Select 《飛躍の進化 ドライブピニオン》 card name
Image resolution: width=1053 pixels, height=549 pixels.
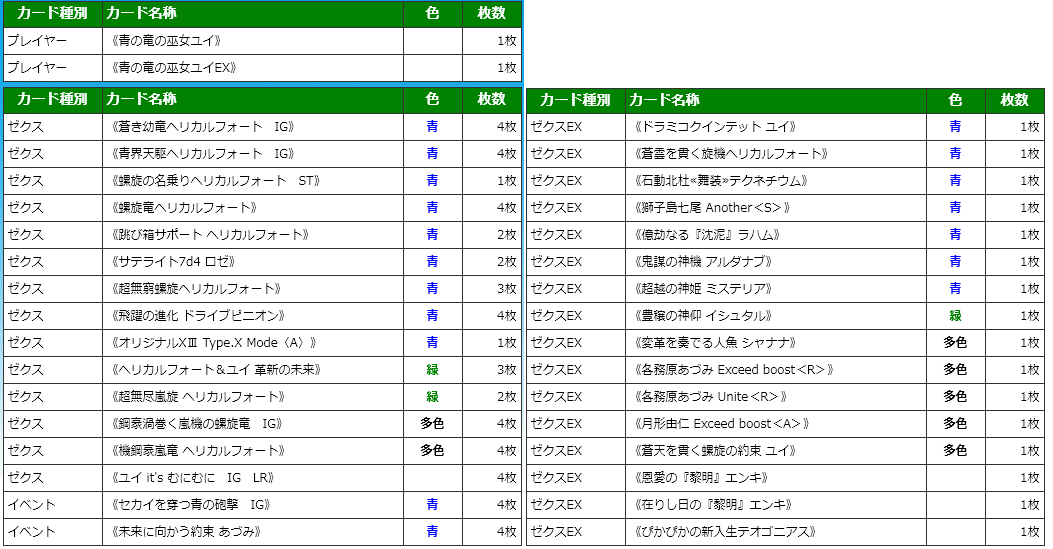click(x=199, y=315)
